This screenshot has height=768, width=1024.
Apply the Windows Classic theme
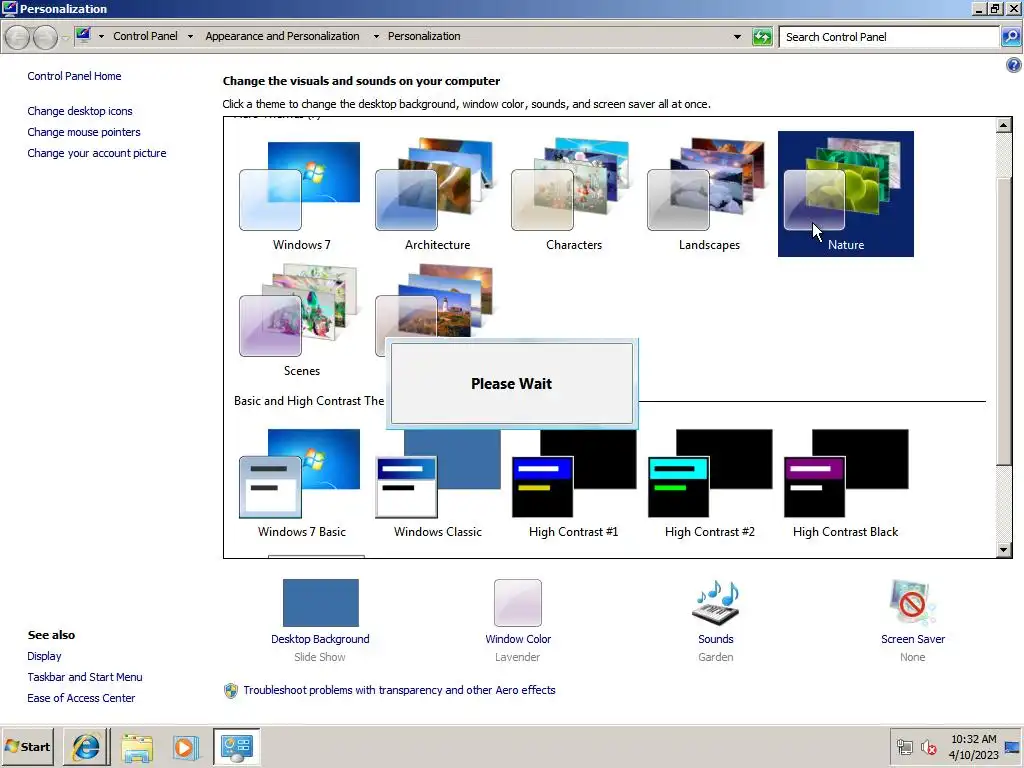point(437,483)
